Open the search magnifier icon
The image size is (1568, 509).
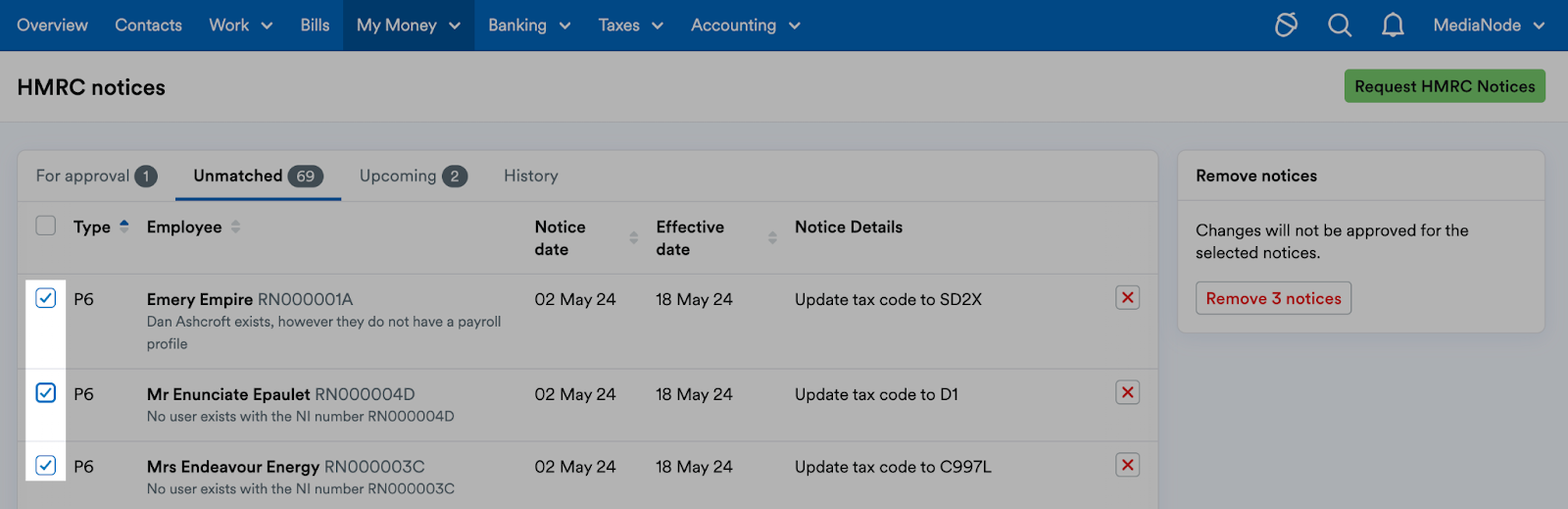(1340, 25)
